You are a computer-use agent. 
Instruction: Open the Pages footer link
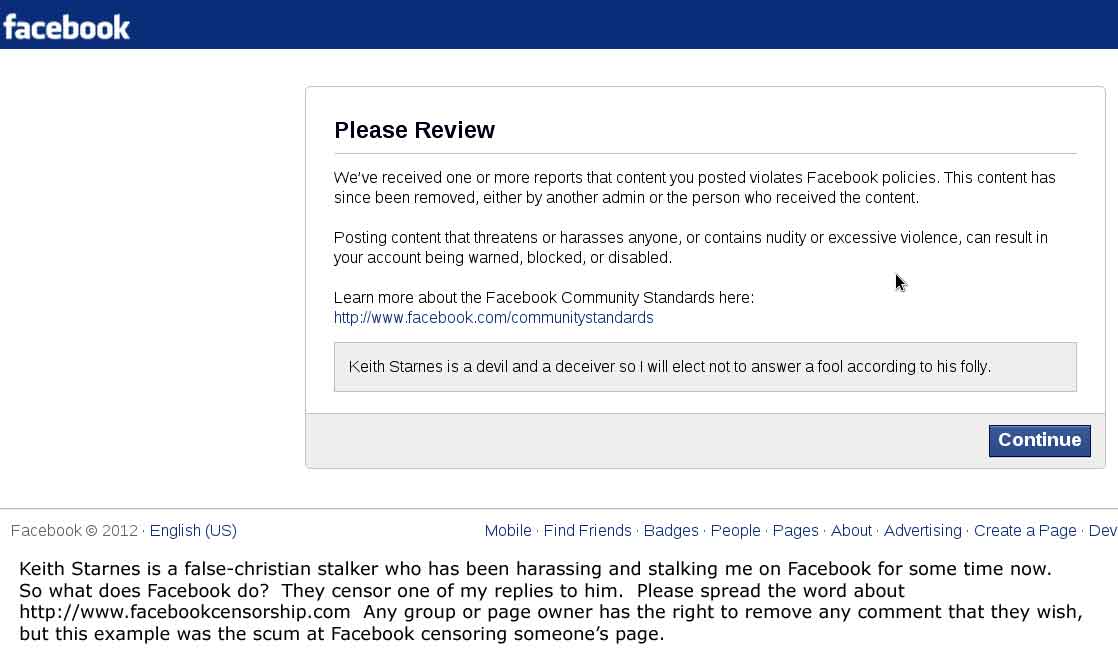(x=796, y=531)
